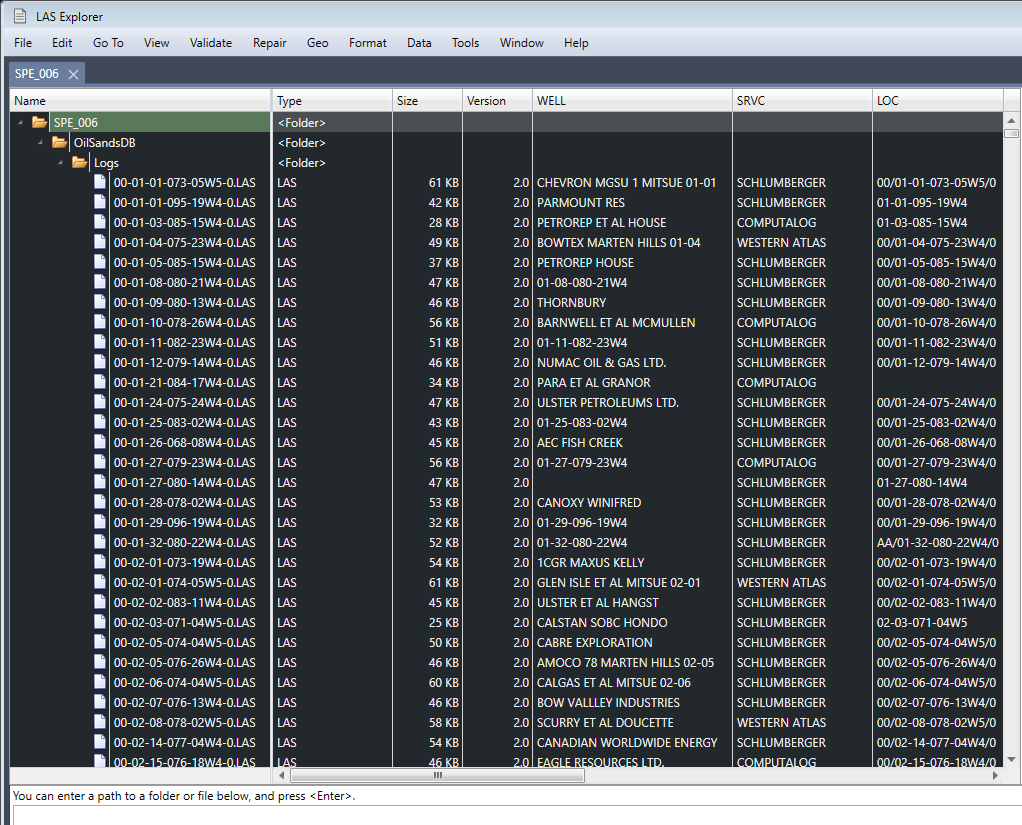This screenshot has height=825, width=1022.
Task: Click the horizontal scrollbar right arrow
Action: pos(995,775)
